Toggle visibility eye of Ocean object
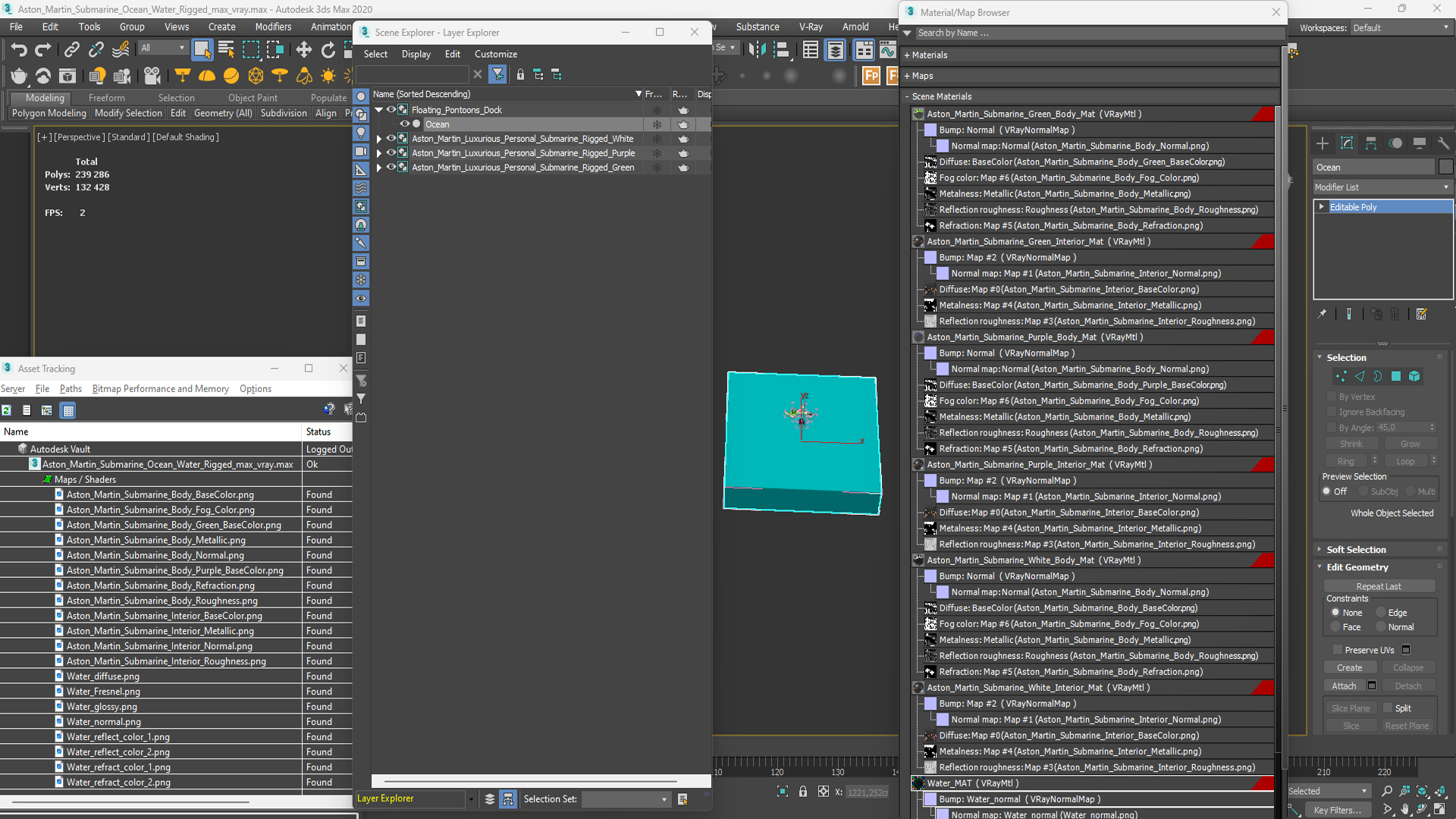Viewport: 1456px width, 819px height. pyautogui.click(x=405, y=124)
